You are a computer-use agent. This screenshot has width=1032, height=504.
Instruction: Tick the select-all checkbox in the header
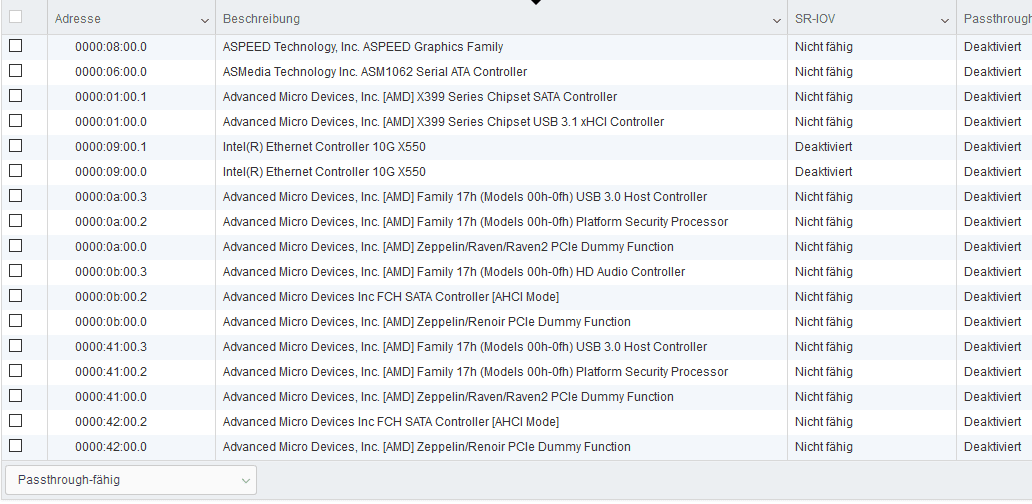coord(15,17)
